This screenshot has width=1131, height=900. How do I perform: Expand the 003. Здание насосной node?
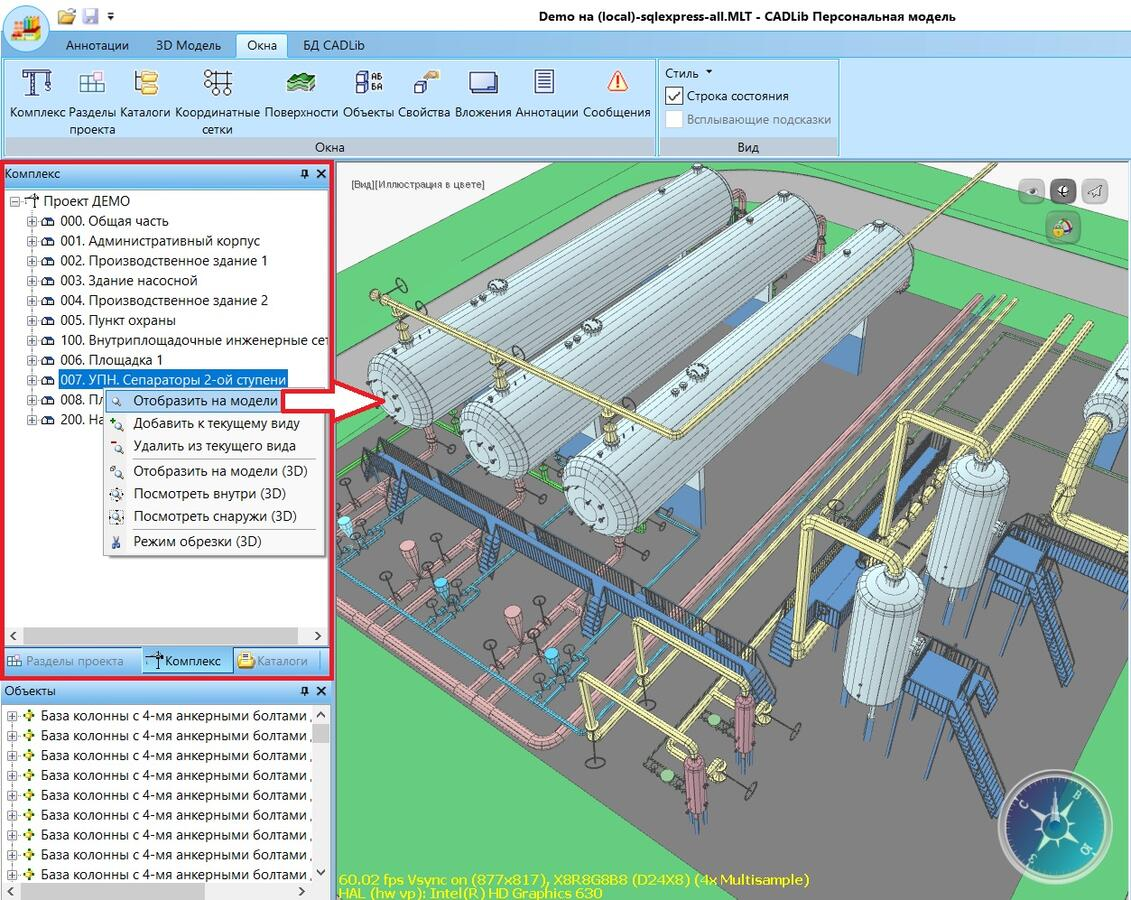pyautogui.click(x=32, y=281)
